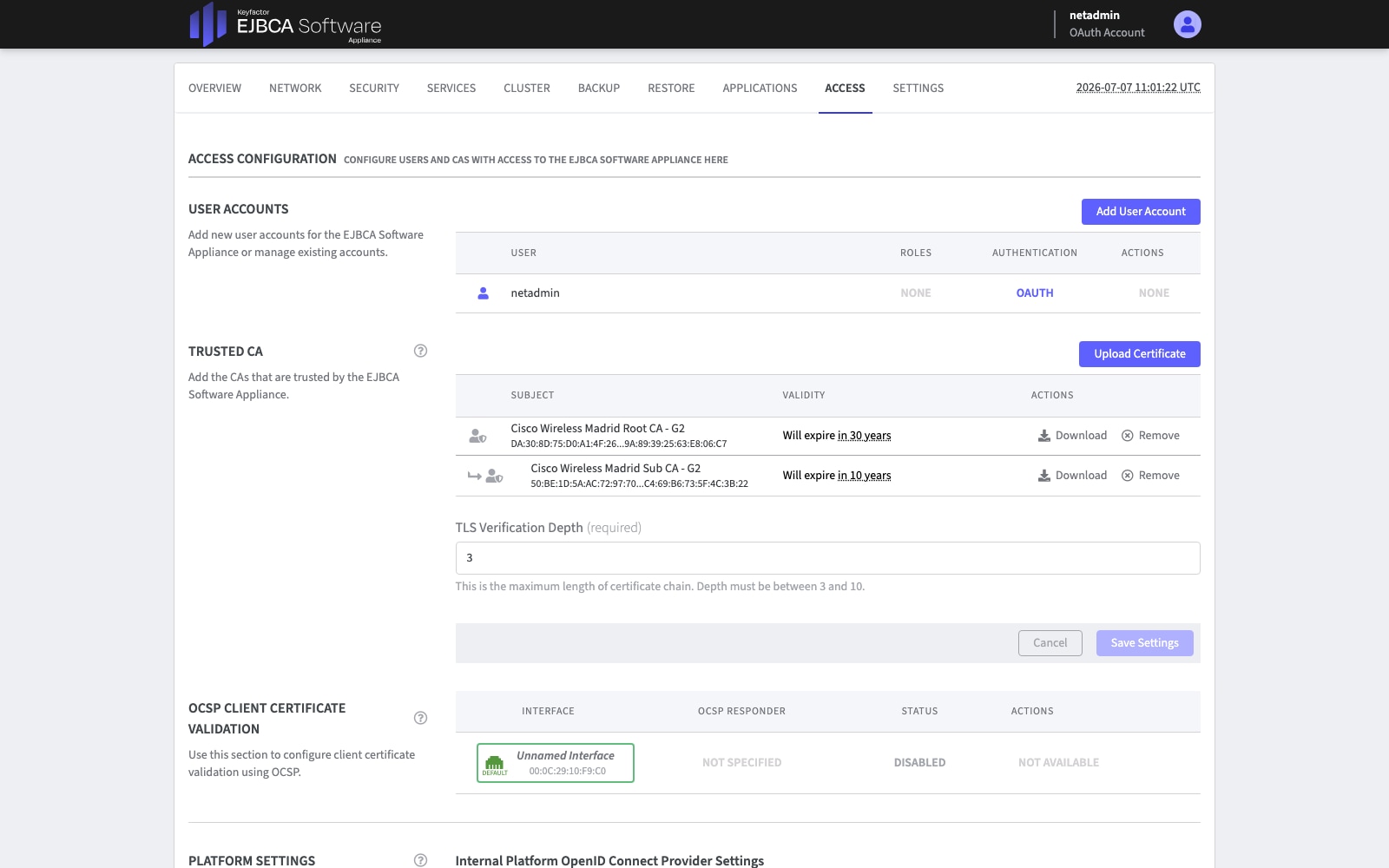Click the Root CA fingerprint text
The height and width of the screenshot is (868, 1389).
[x=618, y=444]
